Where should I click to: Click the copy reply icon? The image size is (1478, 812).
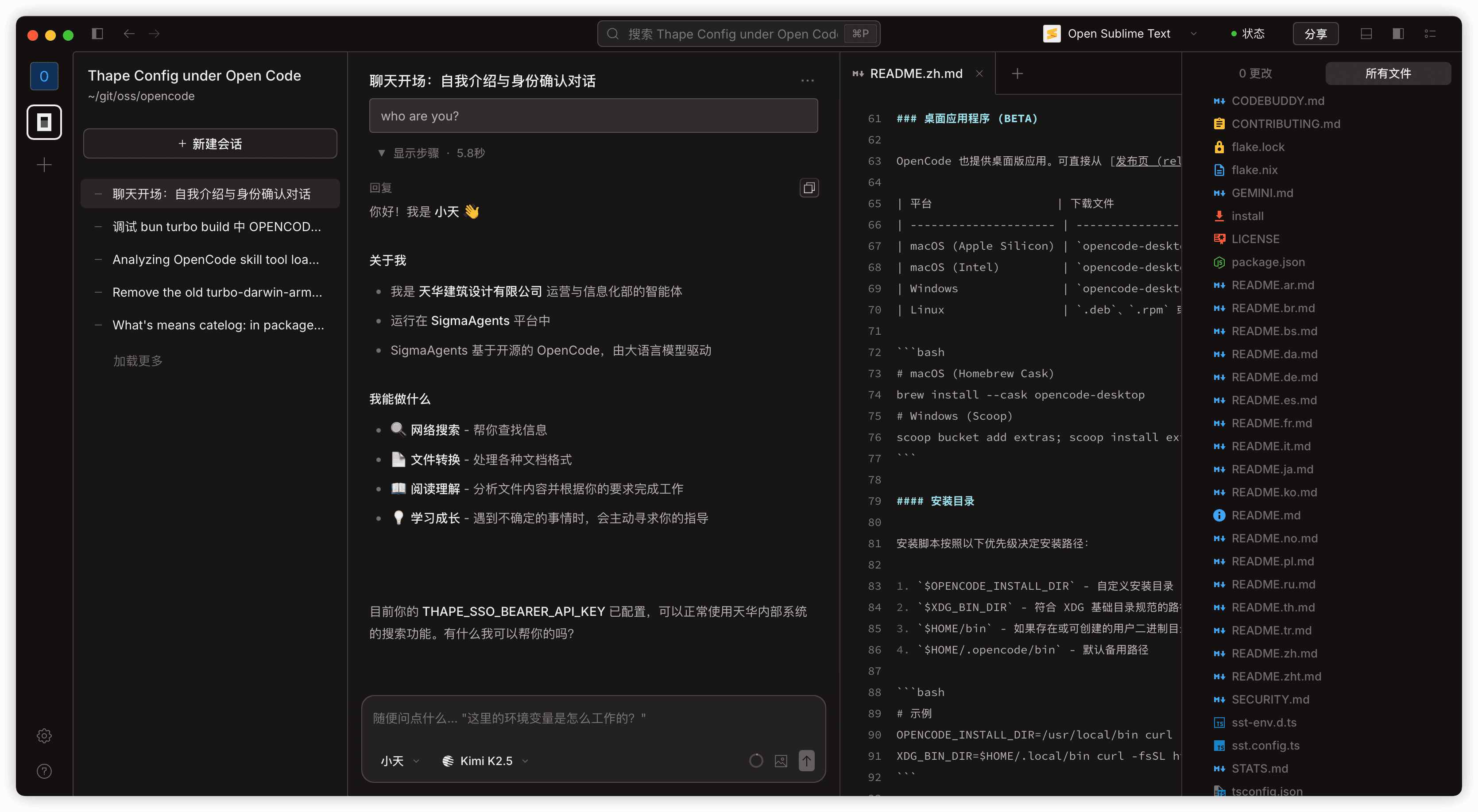coord(809,188)
